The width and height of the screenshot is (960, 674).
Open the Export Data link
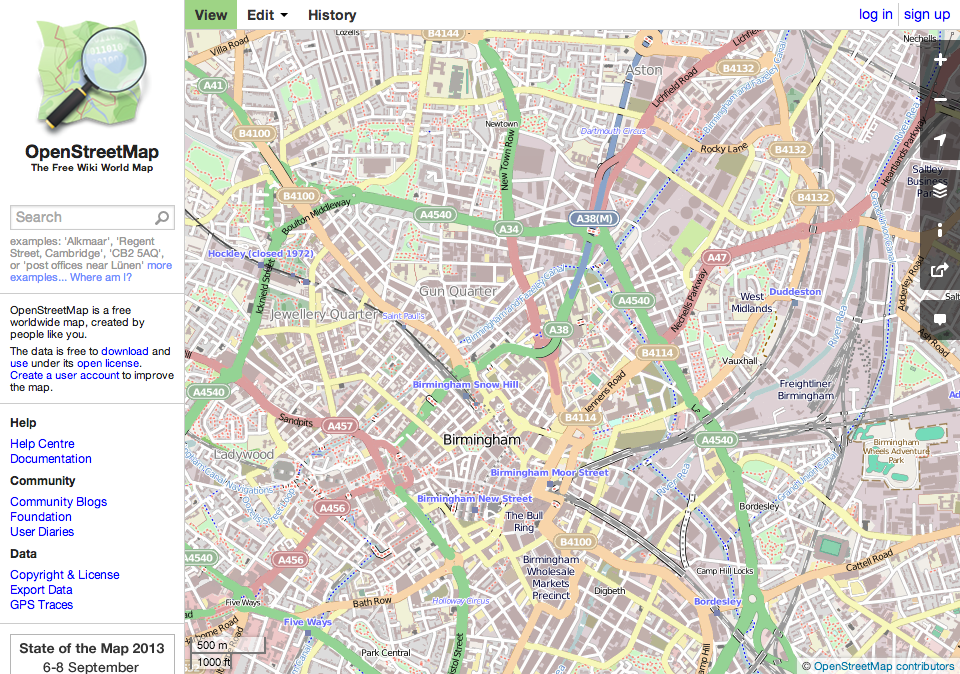(x=41, y=590)
